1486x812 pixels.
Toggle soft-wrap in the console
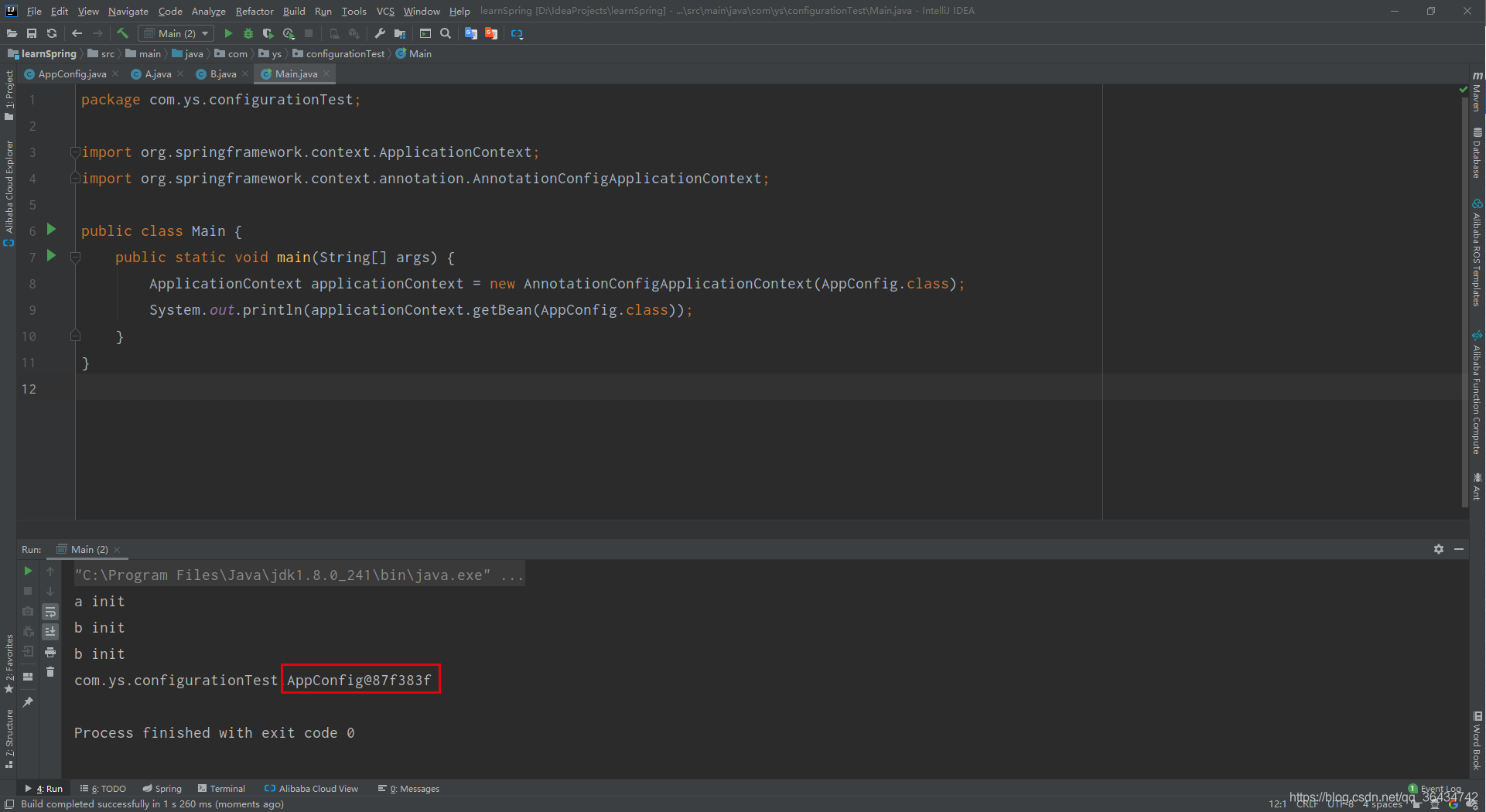pyautogui.click(x=50, y=612)
